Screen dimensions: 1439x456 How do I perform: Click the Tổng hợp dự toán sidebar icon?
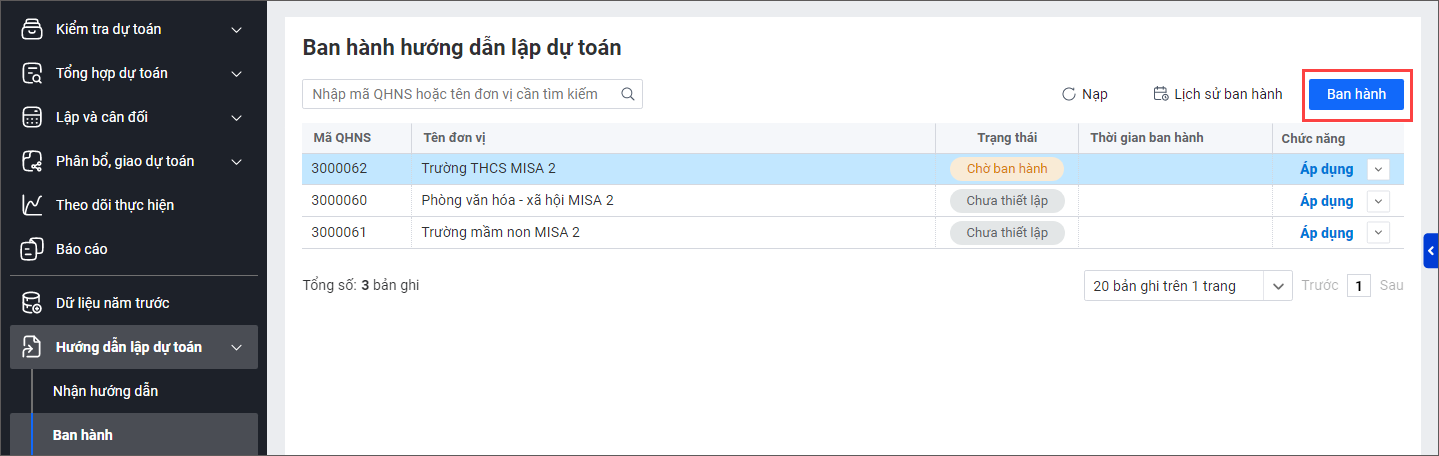point(33,73)
